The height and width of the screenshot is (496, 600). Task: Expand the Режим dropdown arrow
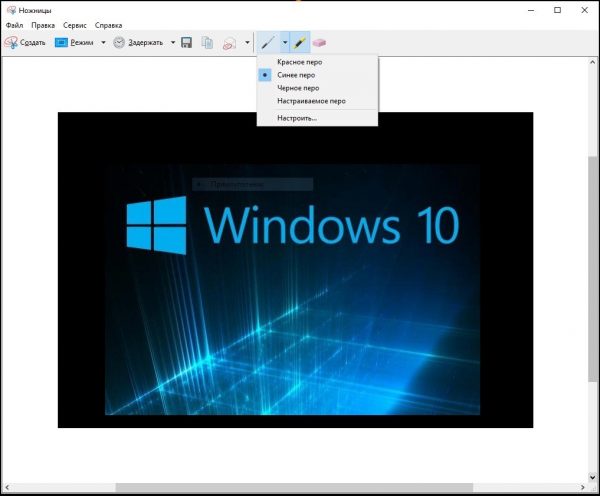103,42
